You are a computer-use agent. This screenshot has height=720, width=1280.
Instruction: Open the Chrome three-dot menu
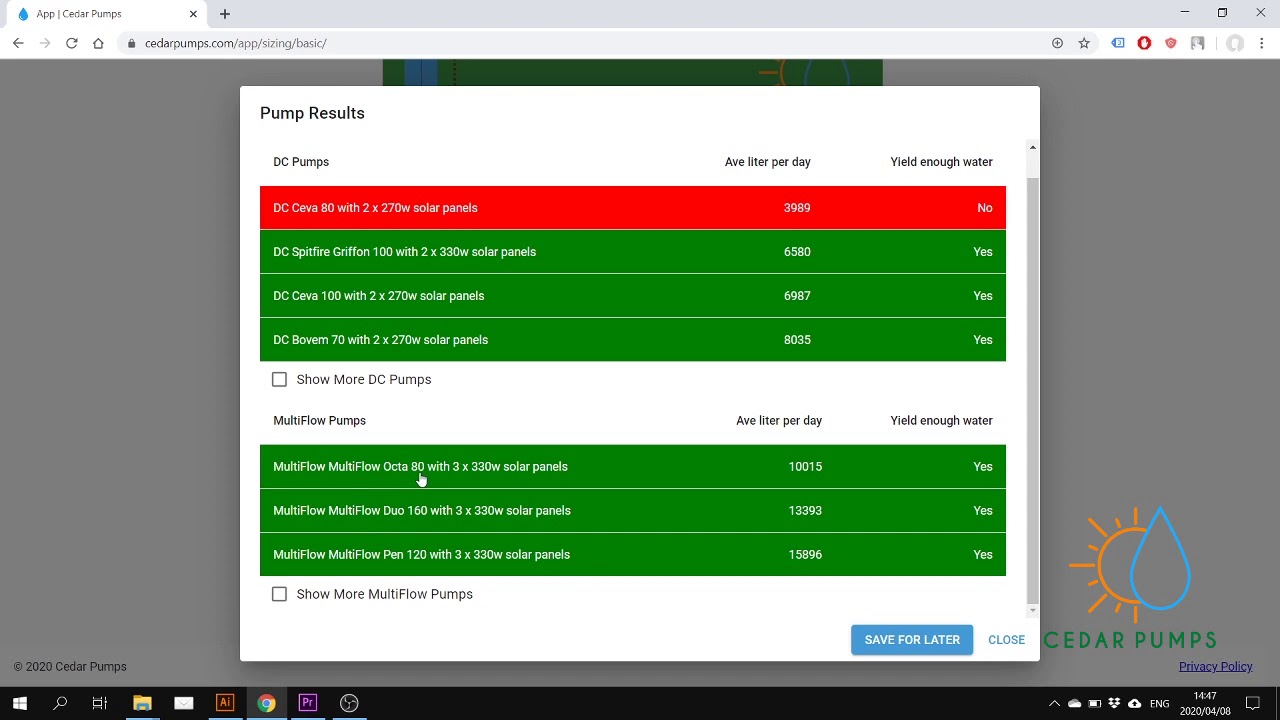coord(1262,43)
